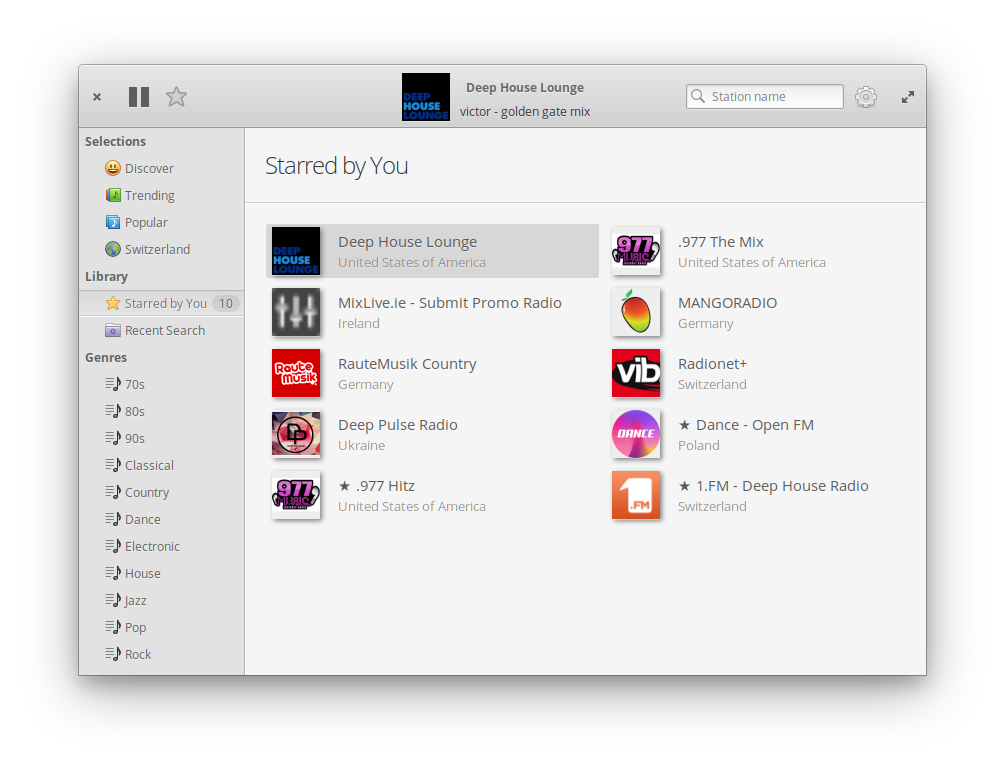
Task: Click the Popular blue note icon
Action: point(113,222)
